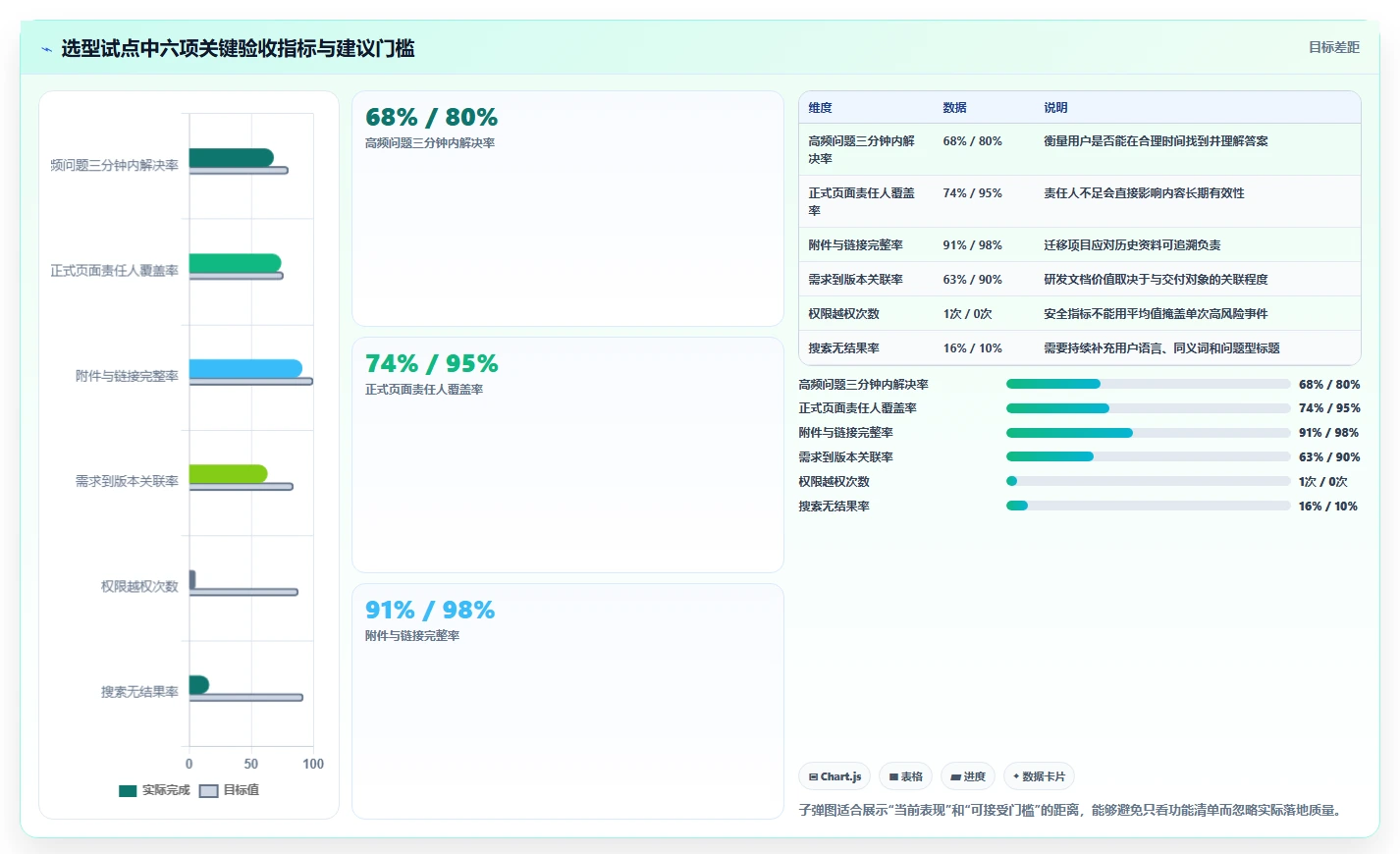Click the blue bar for 附件与链接完整率
The height and width of the screenshot is (854, 1400).
245,368
